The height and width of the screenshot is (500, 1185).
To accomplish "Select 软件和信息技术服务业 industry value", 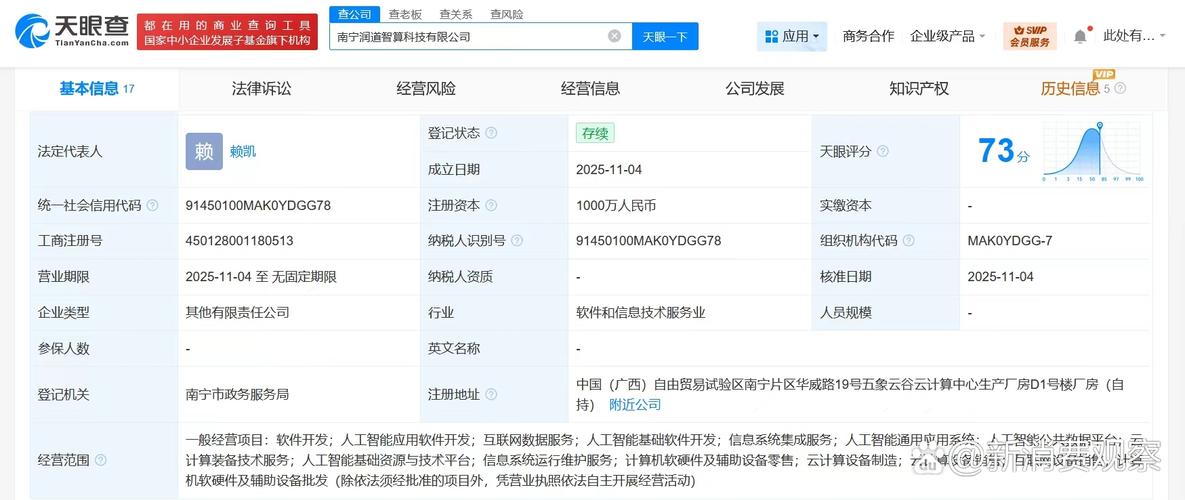I will tap(641, 312).
